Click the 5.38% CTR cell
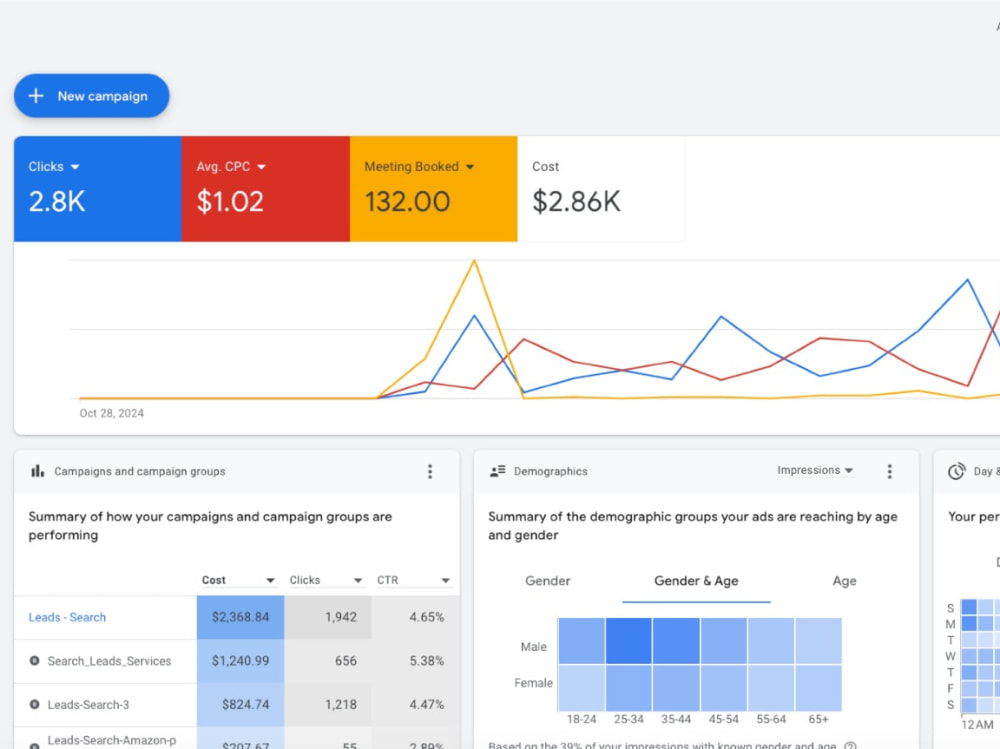 (x=415, y=661)
